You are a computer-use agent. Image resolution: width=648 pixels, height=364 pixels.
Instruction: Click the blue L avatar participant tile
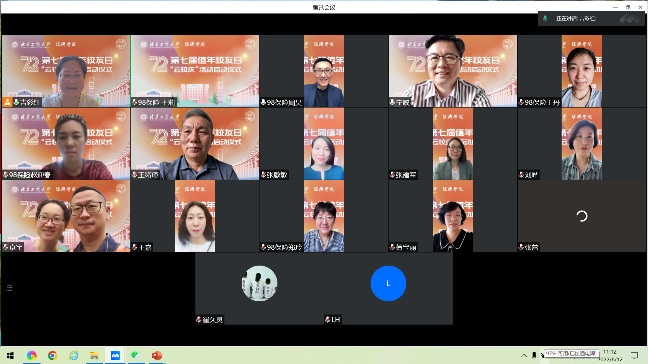pos(388,288)
